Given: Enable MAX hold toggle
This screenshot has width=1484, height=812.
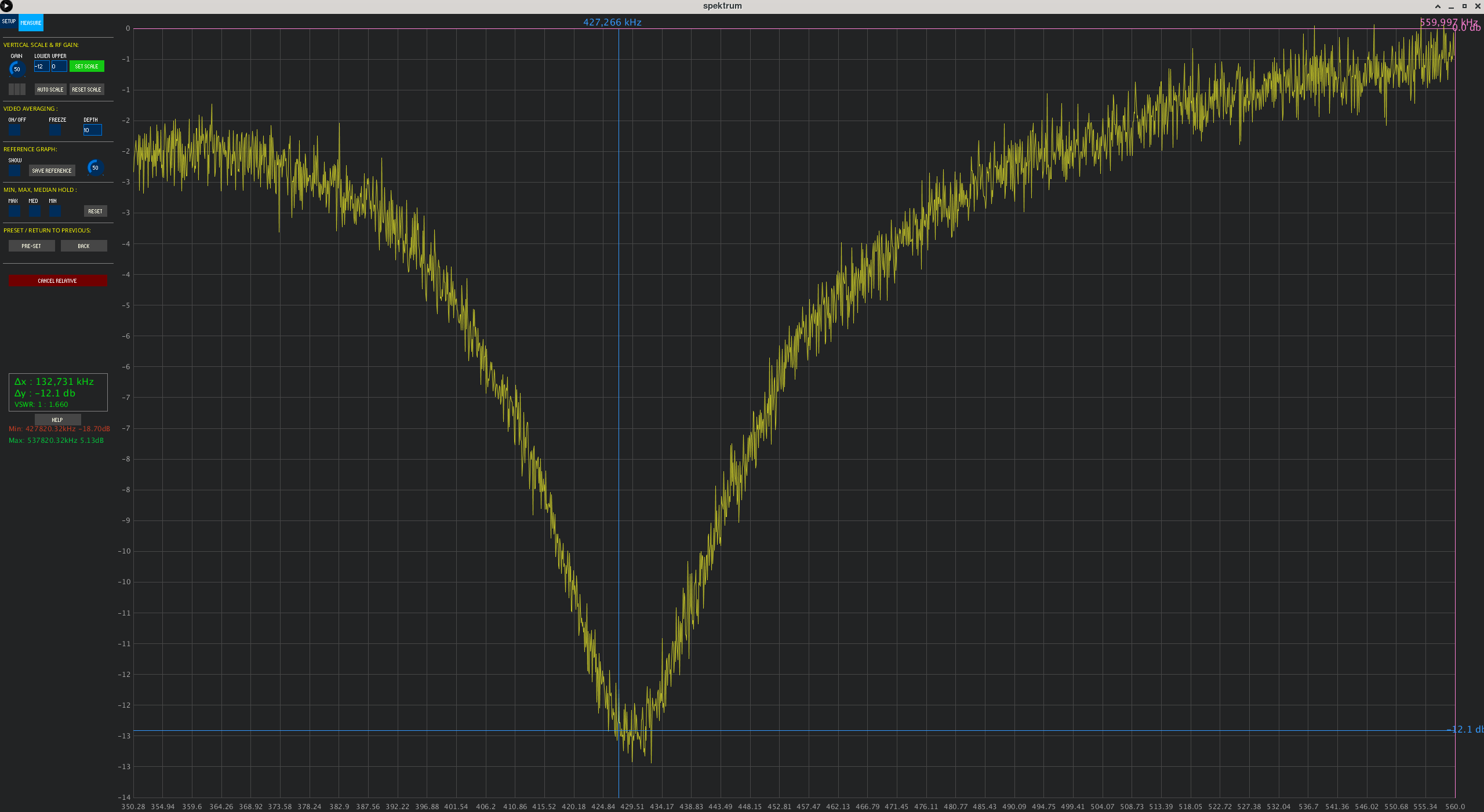Looking at the screenshot, I should 14,211.
